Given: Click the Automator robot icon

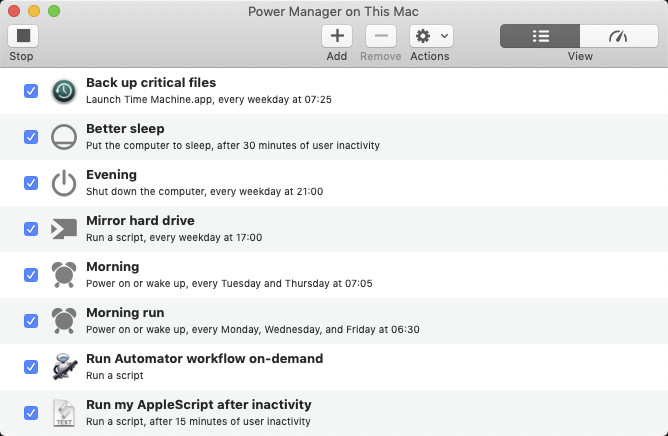Looking at the screenshot, I should (64, 367).
